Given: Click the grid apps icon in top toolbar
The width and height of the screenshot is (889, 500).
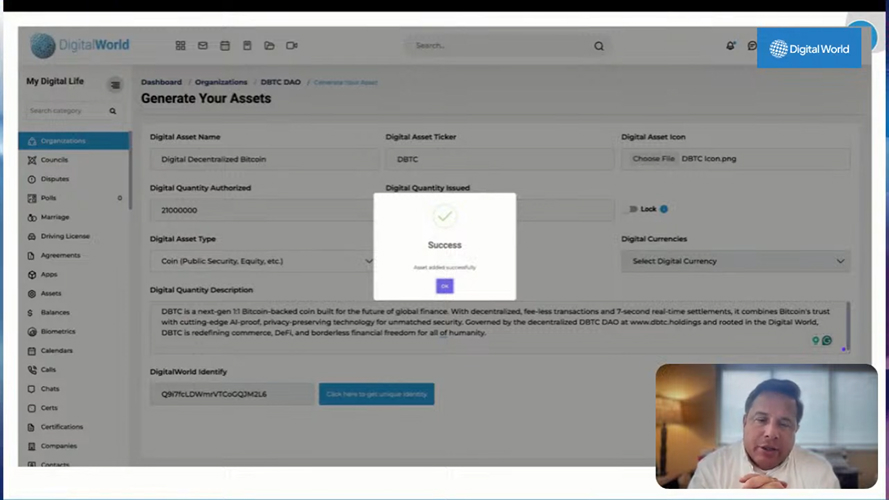Looking at the screenshot, I should tap(181, 46).
